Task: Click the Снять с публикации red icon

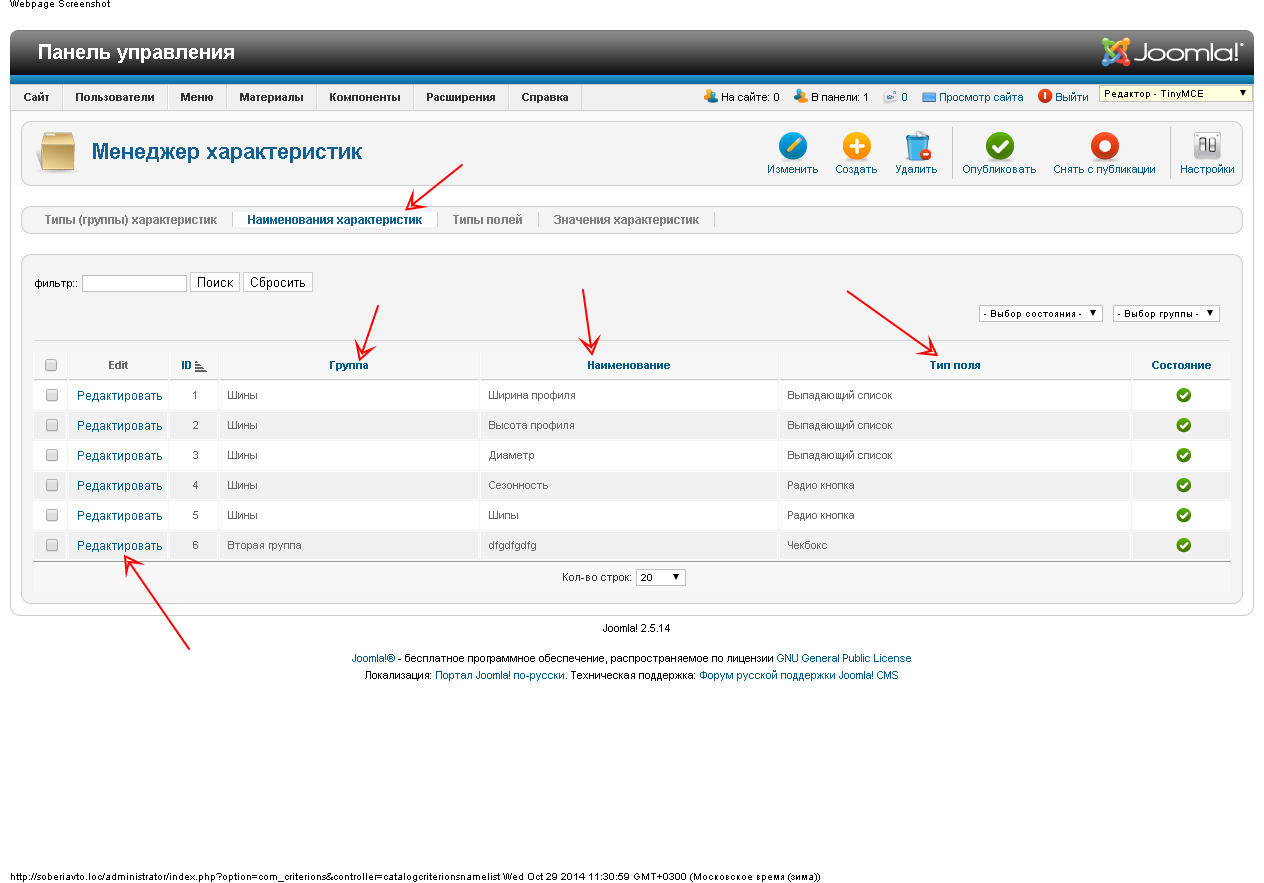Action: coord(1104,146)
